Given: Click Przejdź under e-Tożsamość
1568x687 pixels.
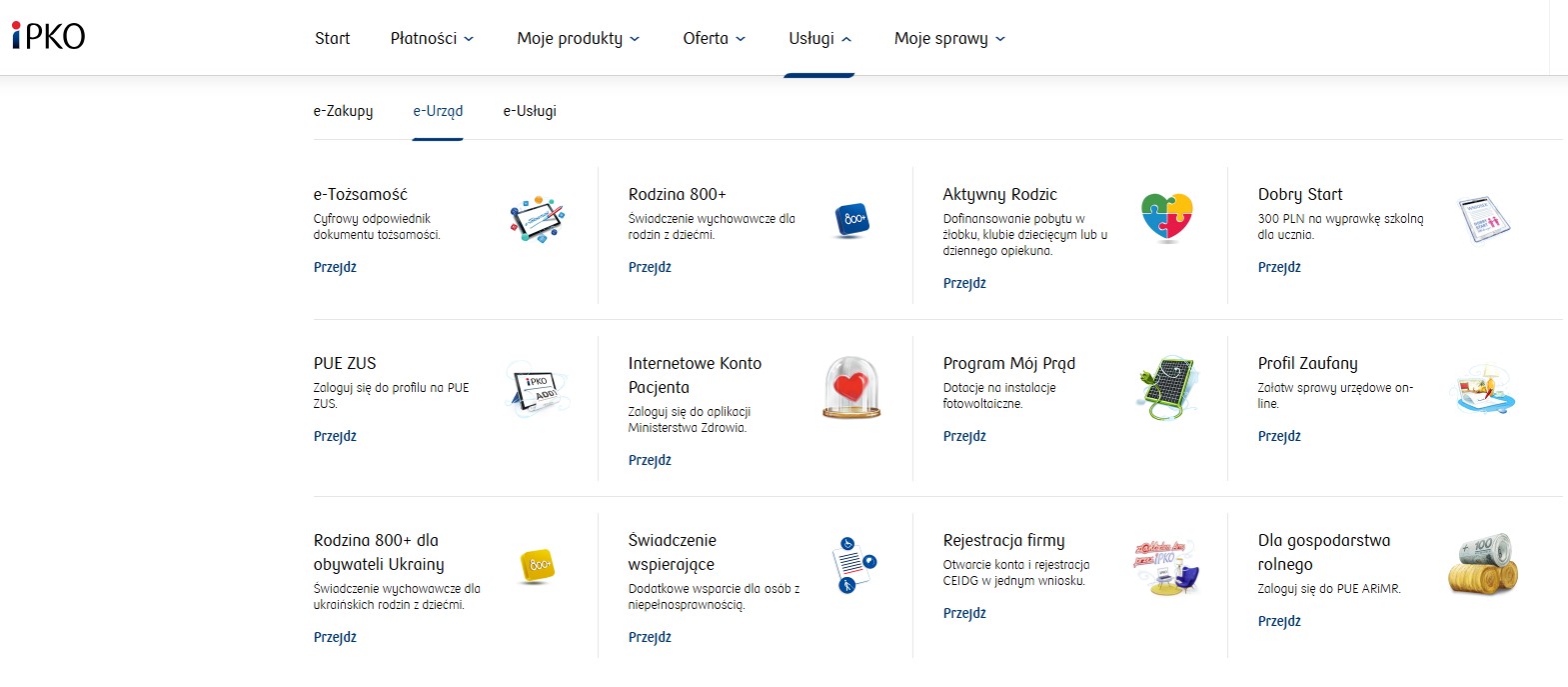Looking at the screenshot, I should 335,267.
